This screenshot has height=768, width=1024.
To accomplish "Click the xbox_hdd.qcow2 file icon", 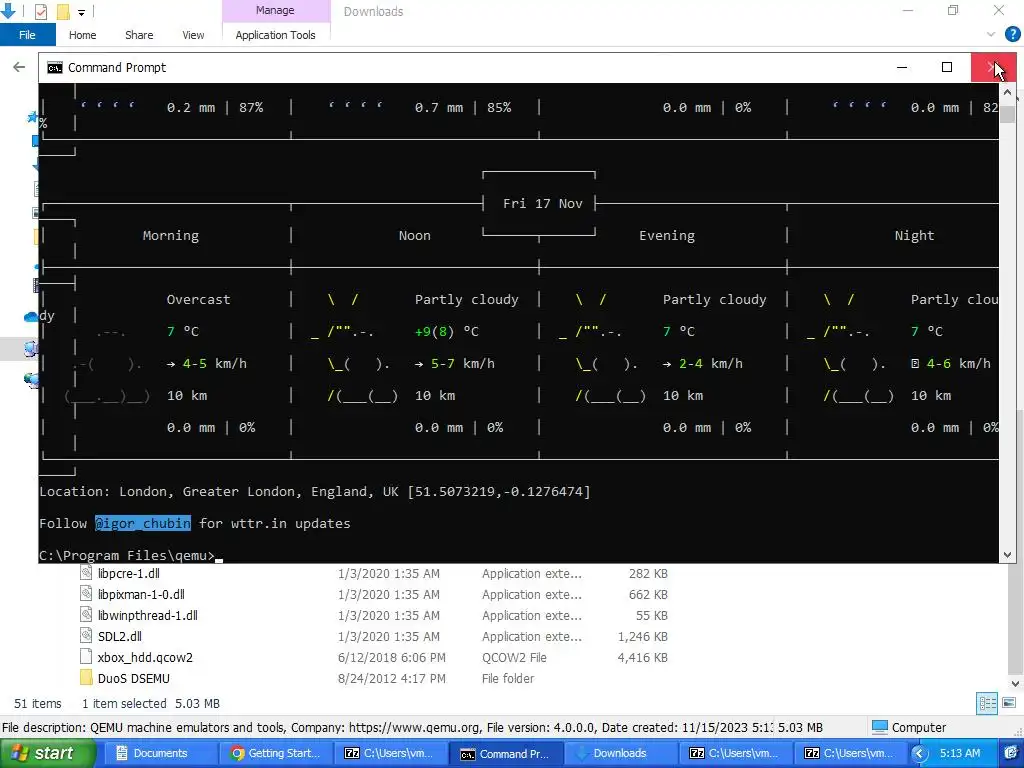I will 86,657.
